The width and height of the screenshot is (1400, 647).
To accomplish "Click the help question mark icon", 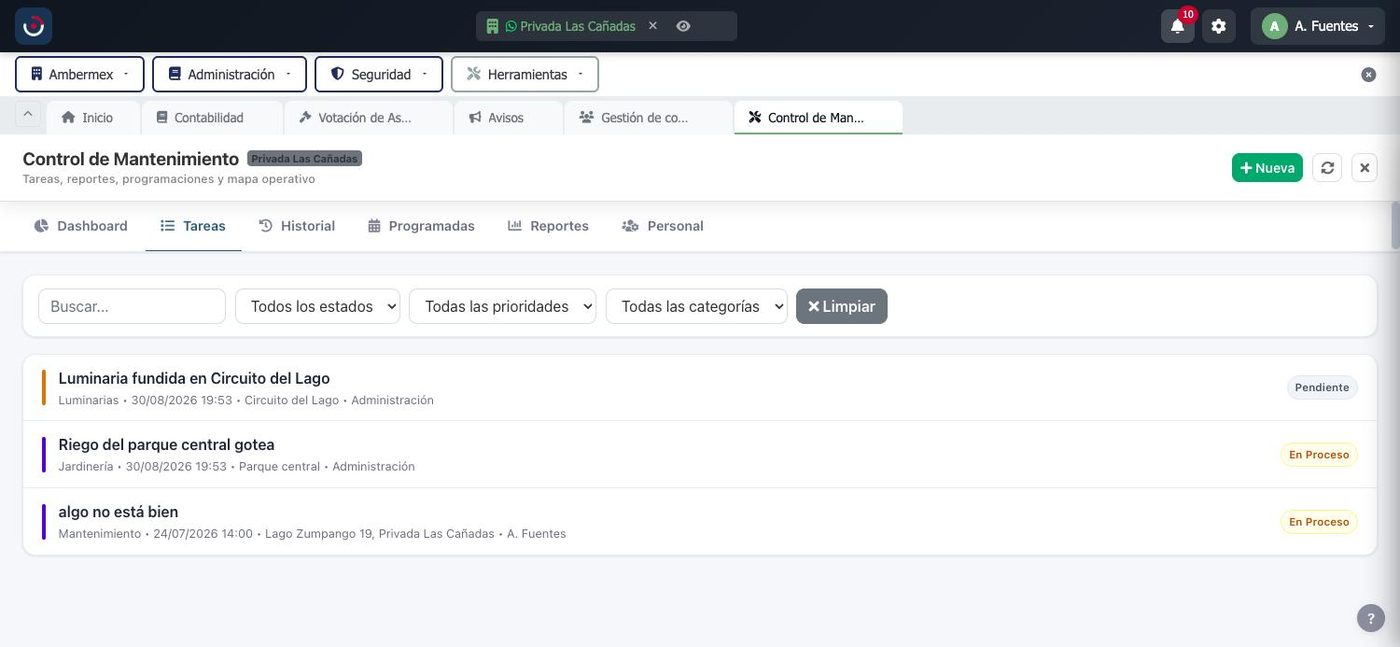I will point(1371,618).
